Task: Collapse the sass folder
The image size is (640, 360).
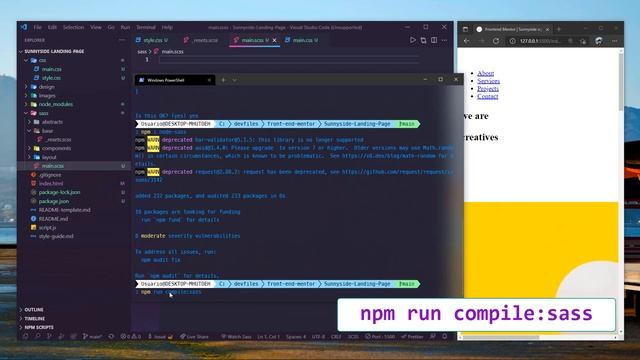Action: click(x=43, y=113)
